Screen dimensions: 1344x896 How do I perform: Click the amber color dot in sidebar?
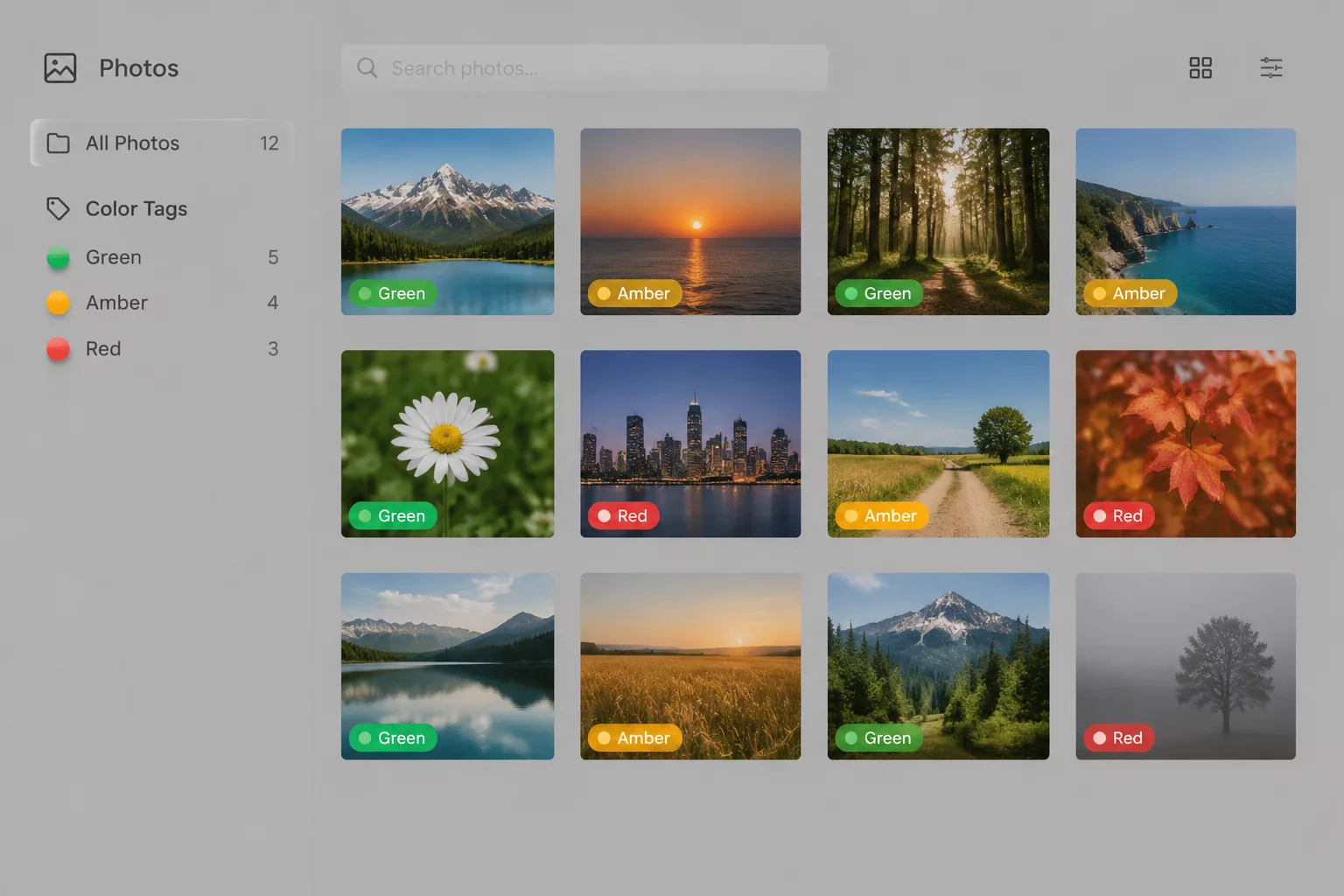(x=59, y=303)
